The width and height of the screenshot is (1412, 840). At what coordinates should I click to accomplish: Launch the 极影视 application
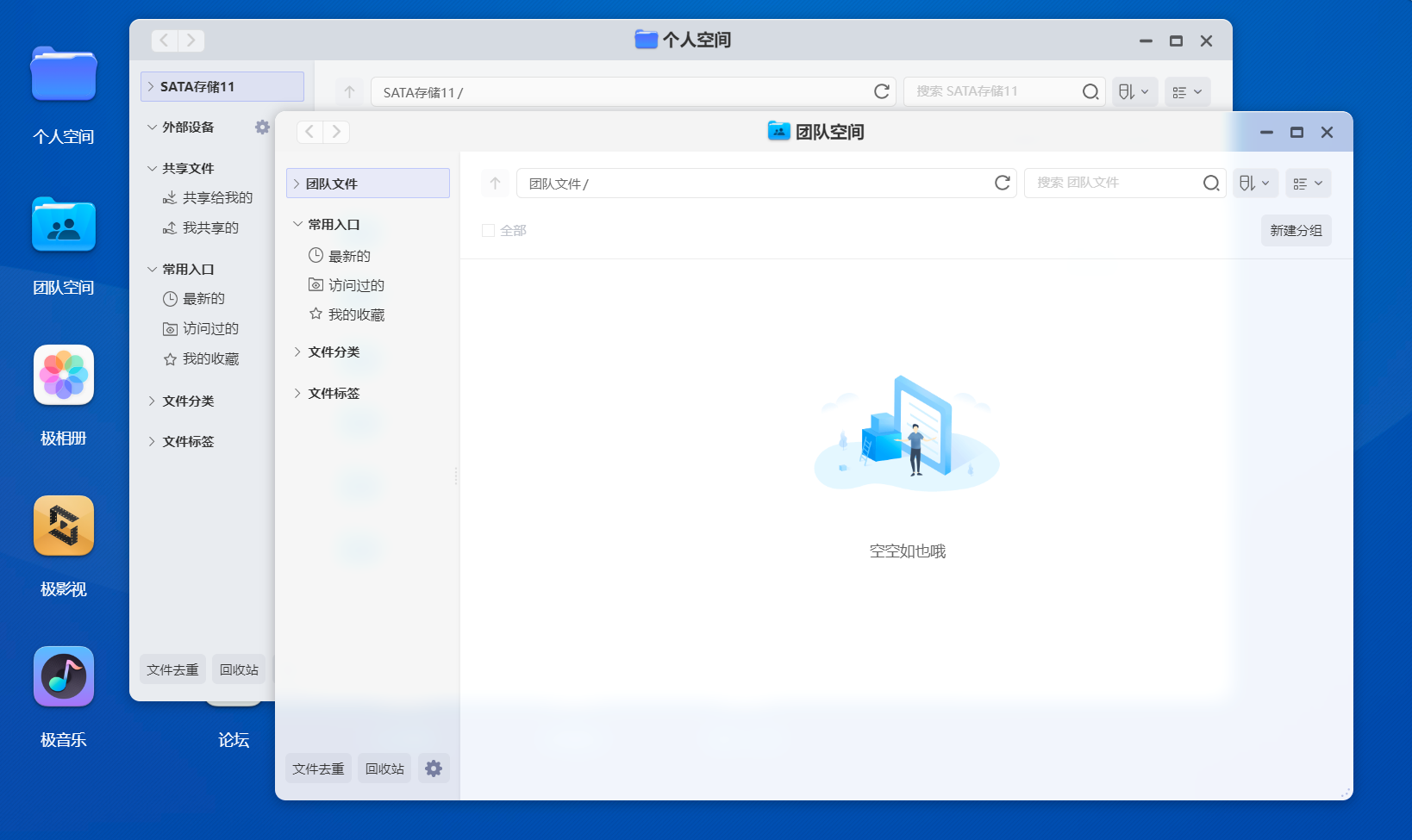(x=63, y=526)
